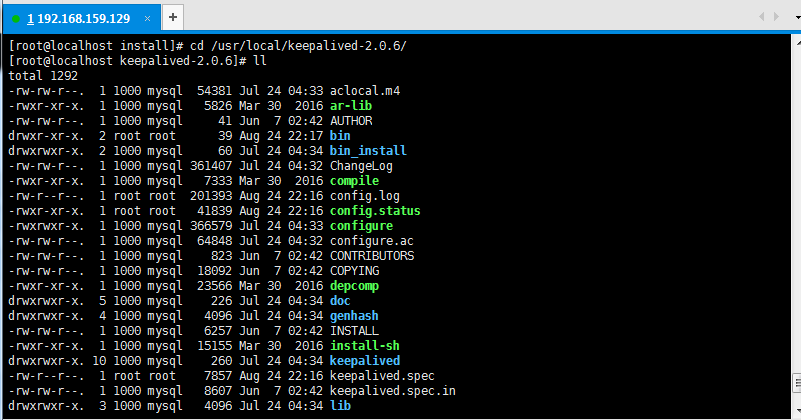
Task: Close the 192.168.159.129 session tab
Action: [147, 19]
